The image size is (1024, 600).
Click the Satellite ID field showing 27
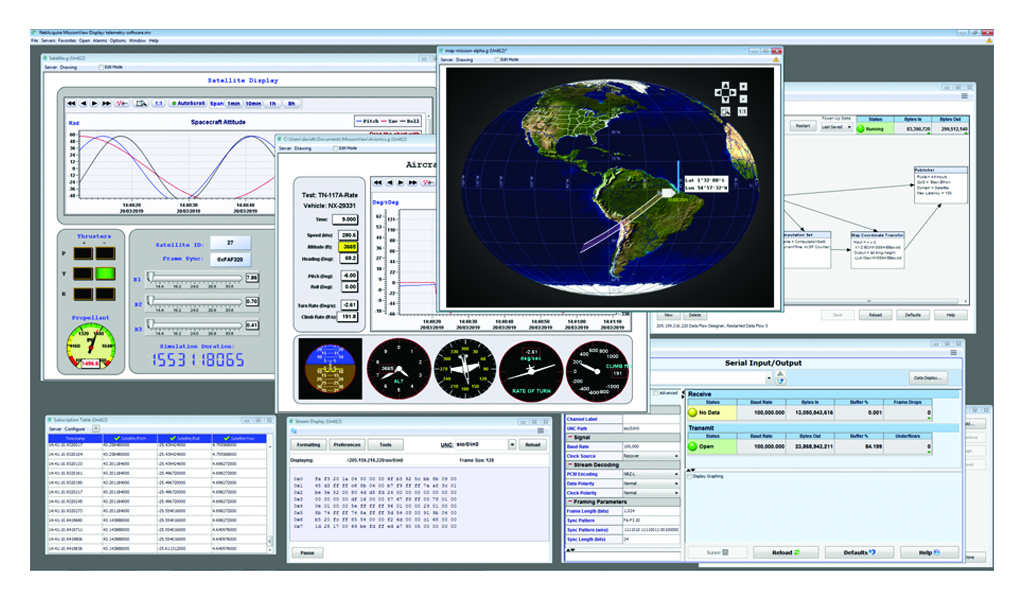tap(230, 242)
